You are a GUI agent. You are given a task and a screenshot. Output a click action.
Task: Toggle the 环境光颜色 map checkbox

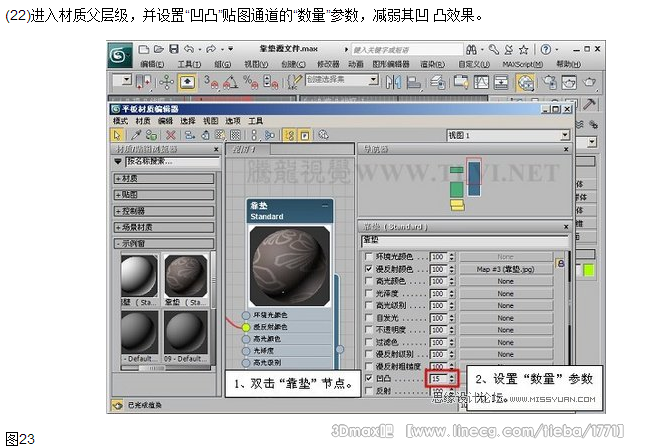(368, 256)
